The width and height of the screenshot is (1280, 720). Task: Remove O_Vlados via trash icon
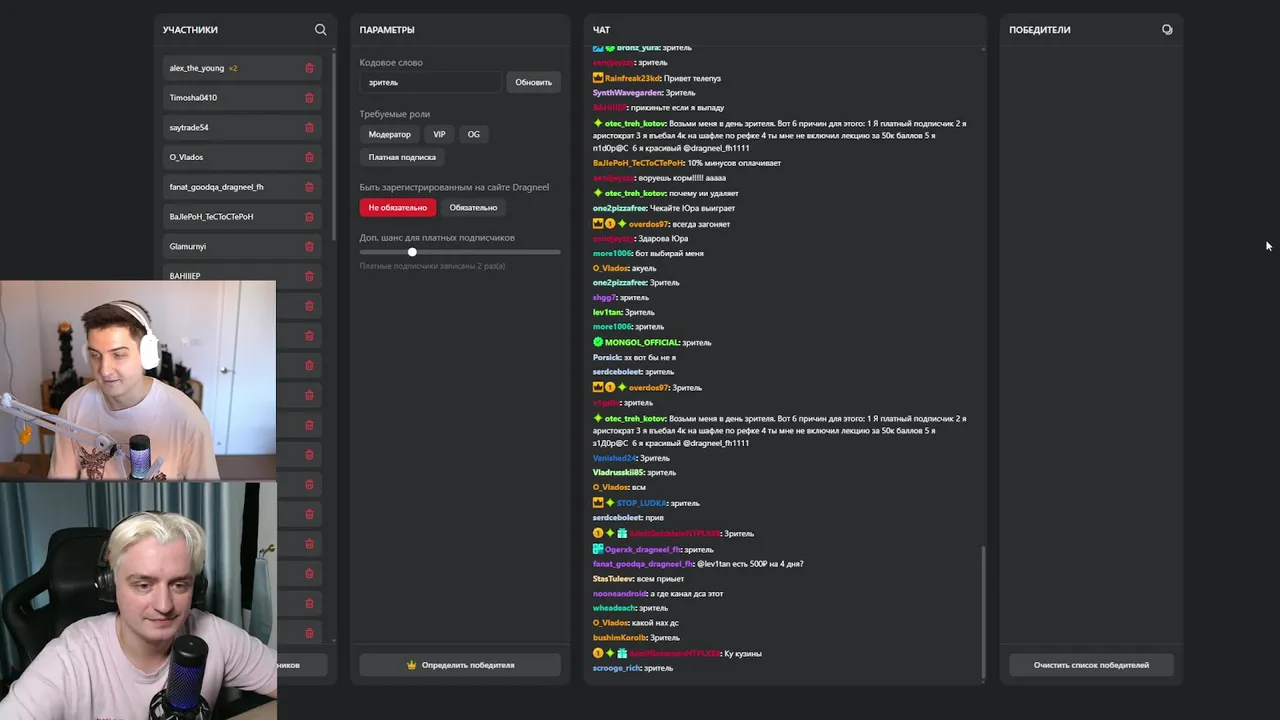tap(309, 157)
